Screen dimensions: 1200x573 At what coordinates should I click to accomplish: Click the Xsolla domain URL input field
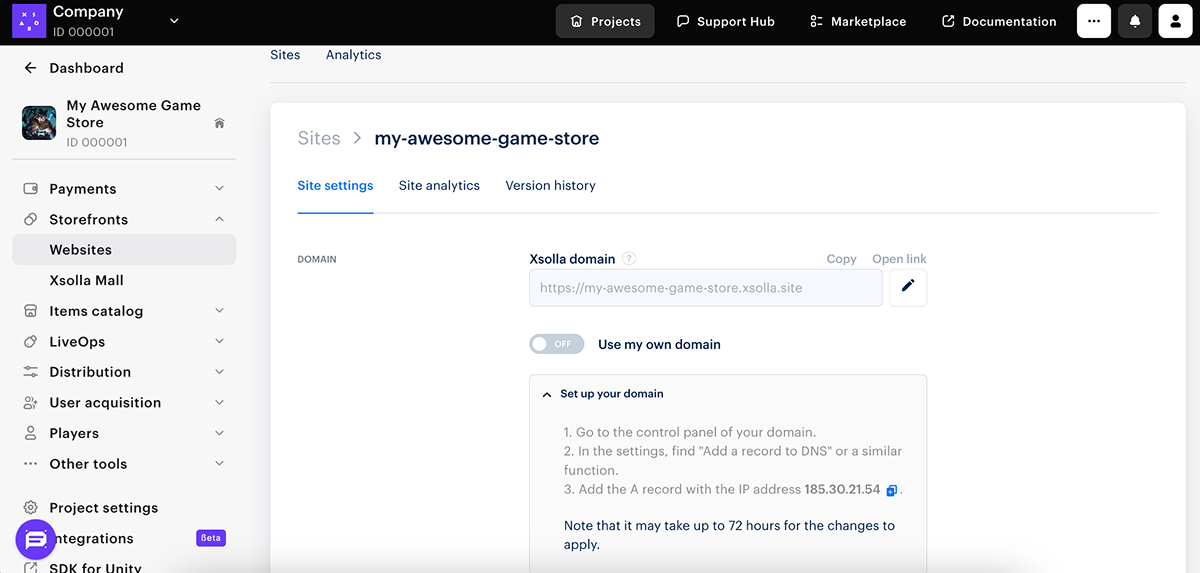pyautogui.click(x=705, y=288)
